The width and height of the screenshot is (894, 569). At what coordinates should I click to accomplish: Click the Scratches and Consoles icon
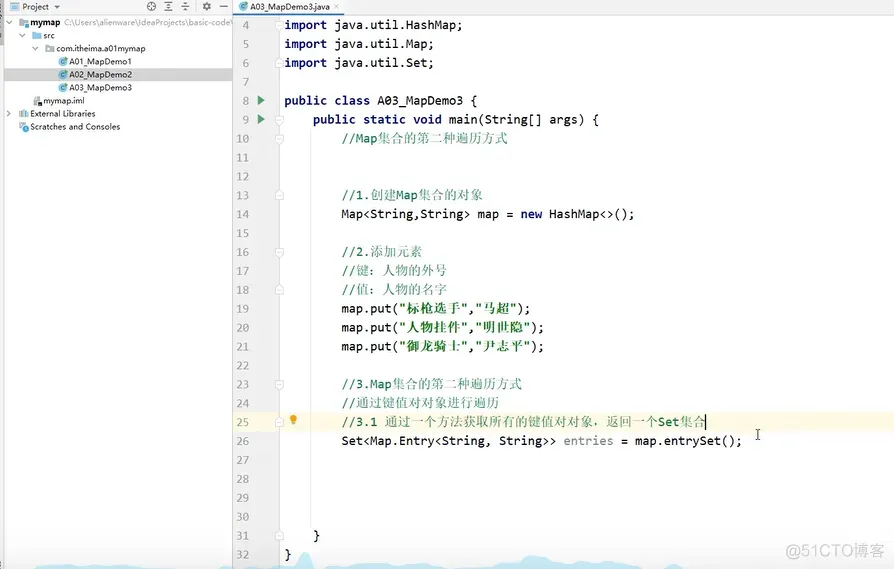[x=24, y=127]
